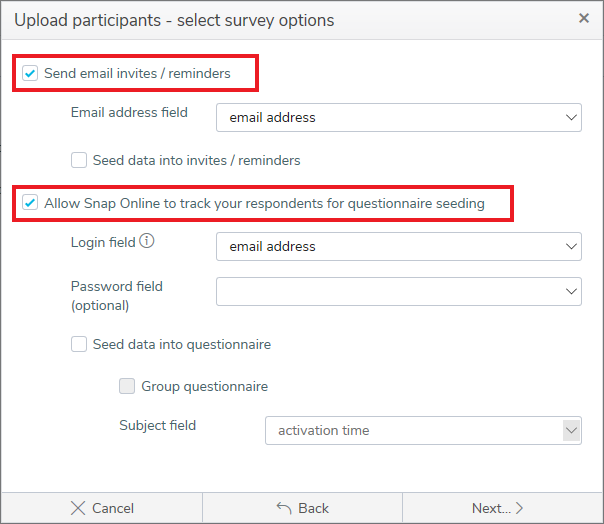604x524 pixels.
Task: Toggle Allow Snap Online to track respondents
Action: tap(30, 203)
